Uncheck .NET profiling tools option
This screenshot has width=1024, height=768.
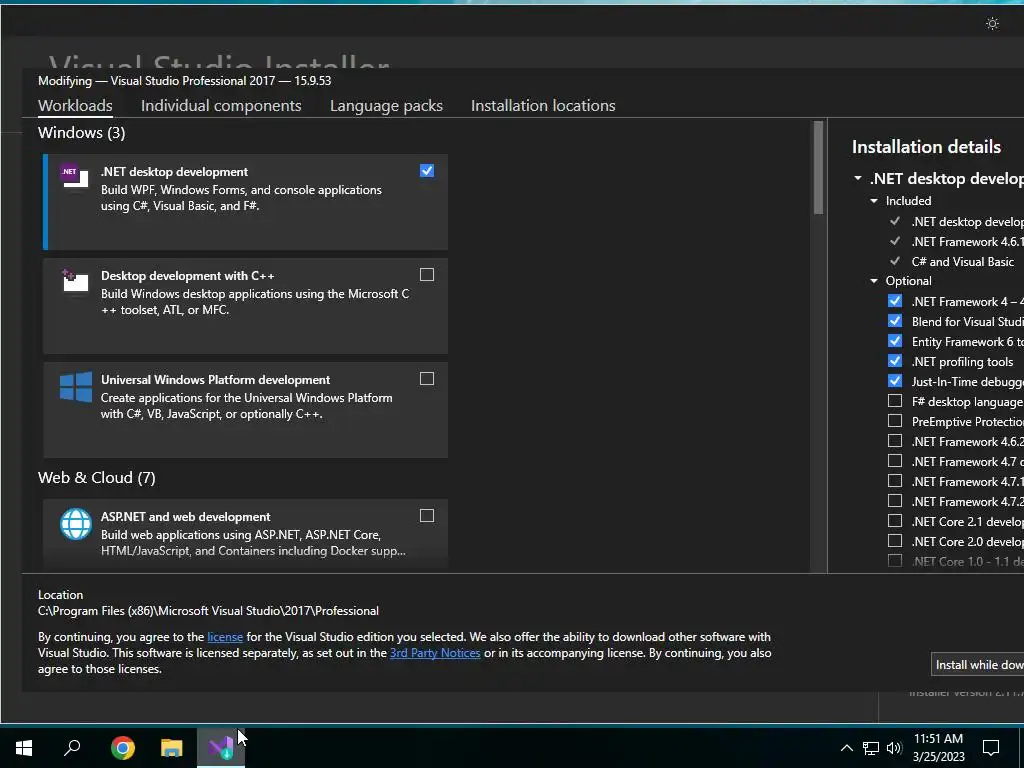(895, 361)
